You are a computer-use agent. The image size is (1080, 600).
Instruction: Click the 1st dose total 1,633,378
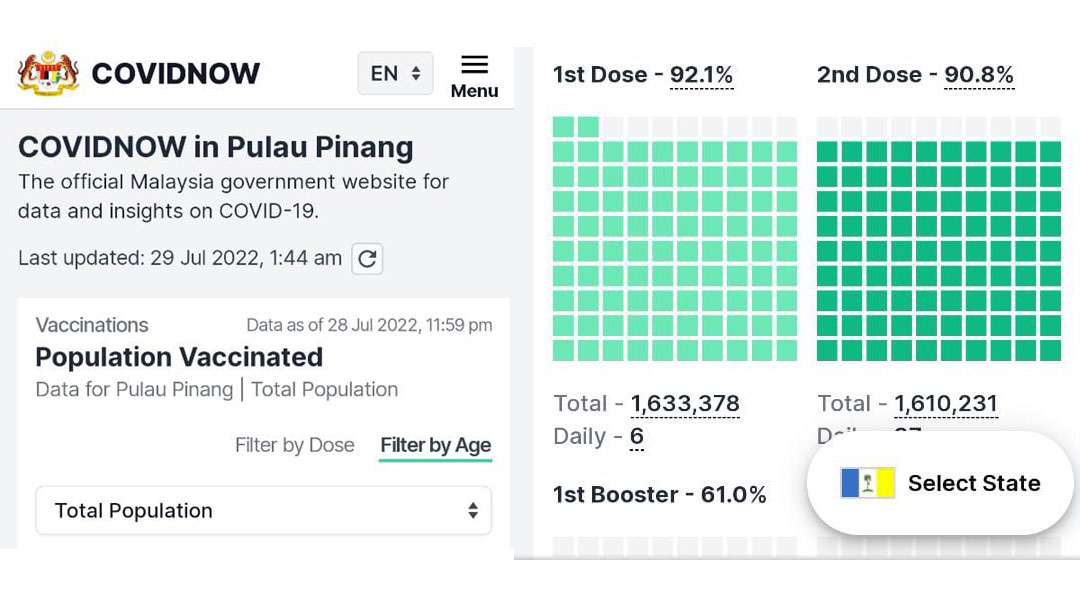(x=685, y=403)
